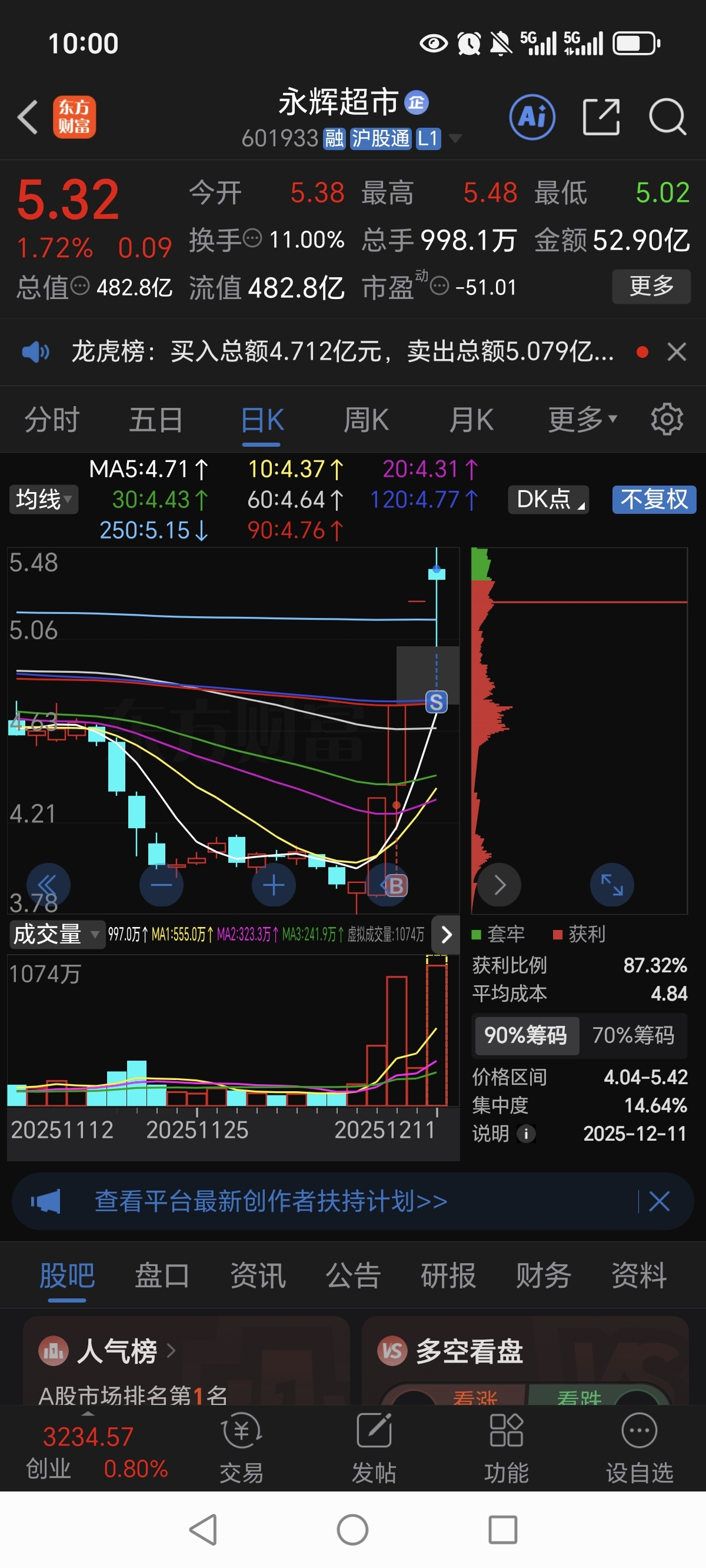This screenshot has width=706, height=1568.
Task: Tap the 沪股通 tag
Action: tap(381, 139)
